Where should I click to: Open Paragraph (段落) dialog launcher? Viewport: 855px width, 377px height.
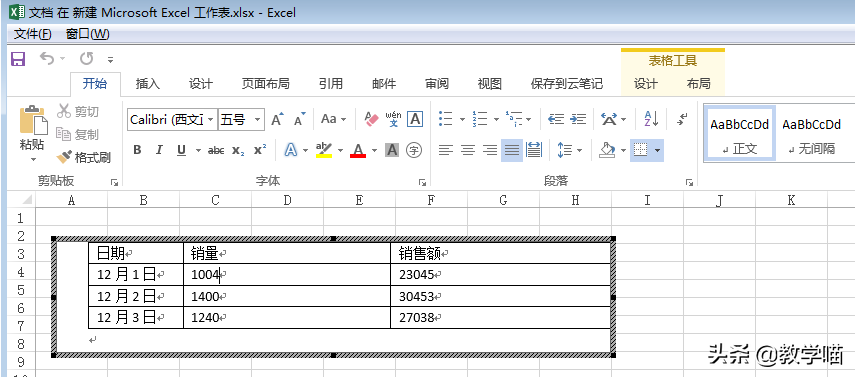(x=690, y=182)
